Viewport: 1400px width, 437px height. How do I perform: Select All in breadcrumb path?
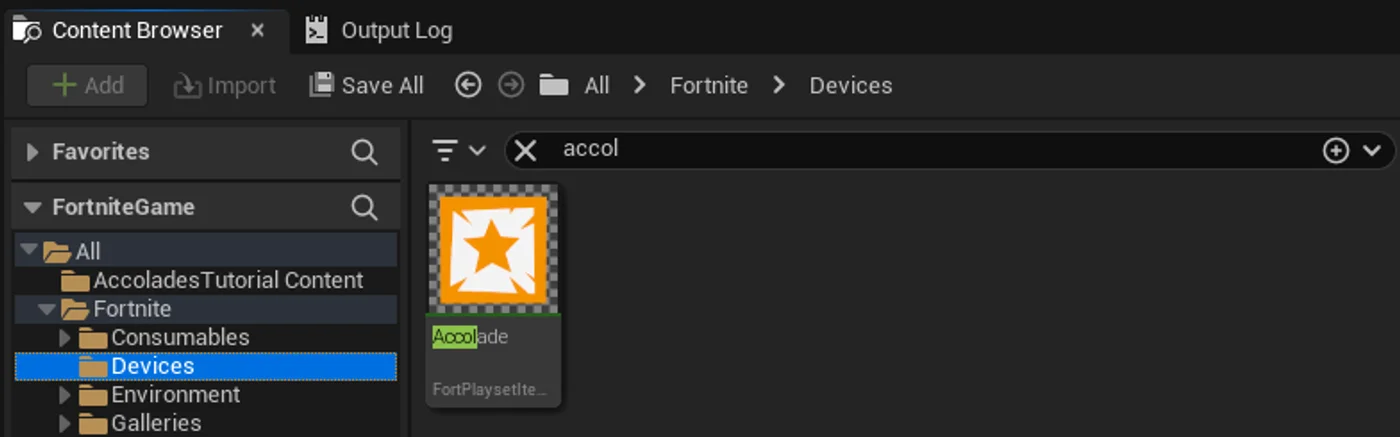[597, 86]
